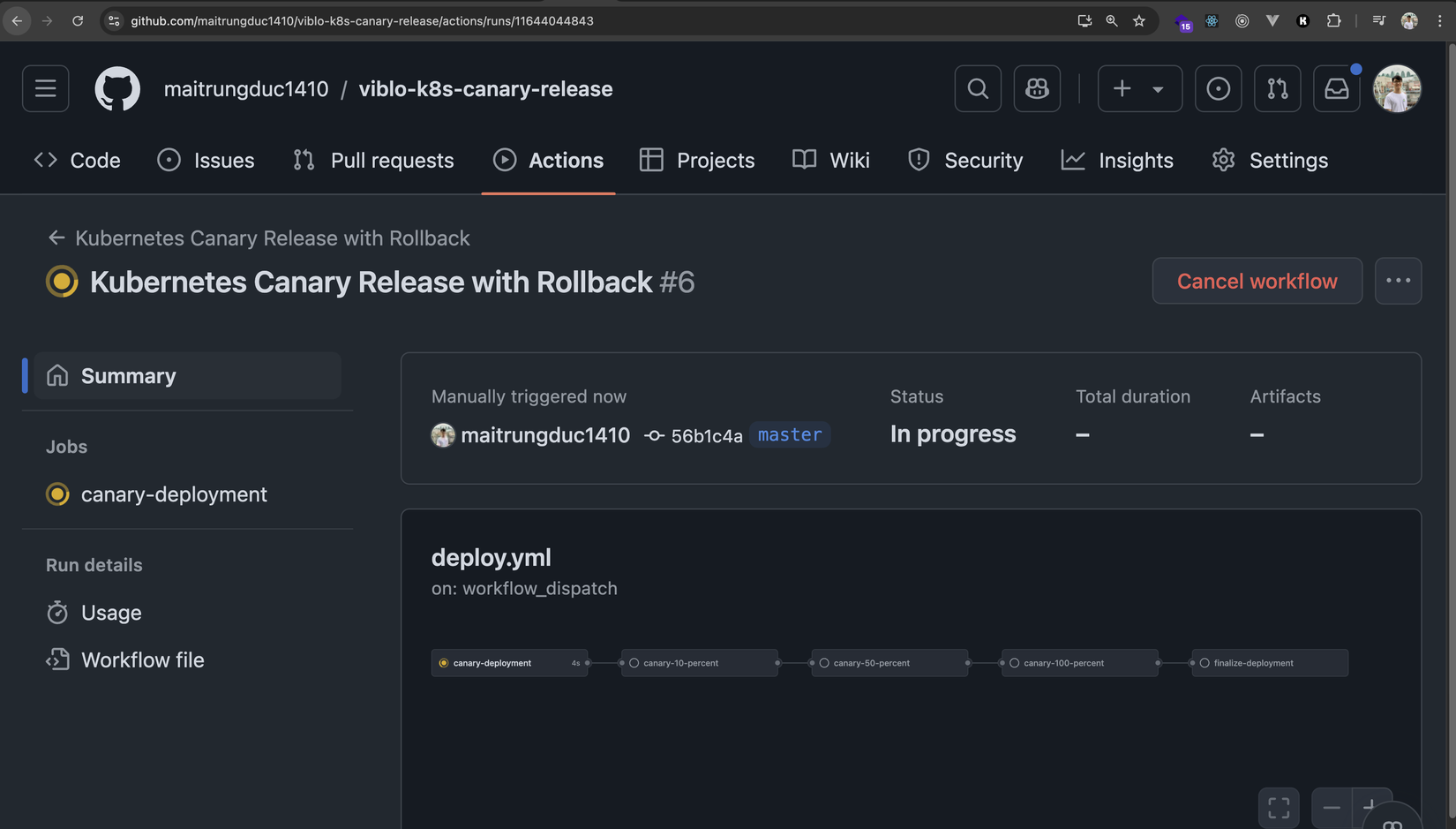Open your issues via the circle-dot icon
The width and height of the screenshot is (1456, 829).
pos(1218,88)
